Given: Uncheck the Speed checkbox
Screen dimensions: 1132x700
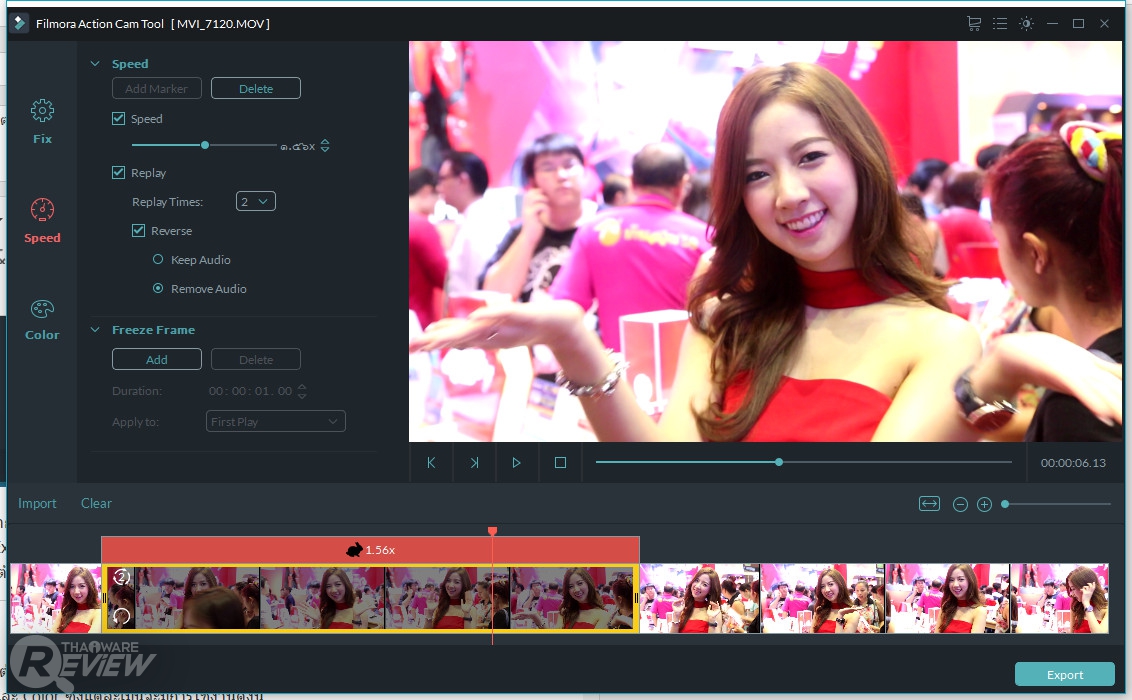Looking at the screenshot, I should click(x=119, y=119).
